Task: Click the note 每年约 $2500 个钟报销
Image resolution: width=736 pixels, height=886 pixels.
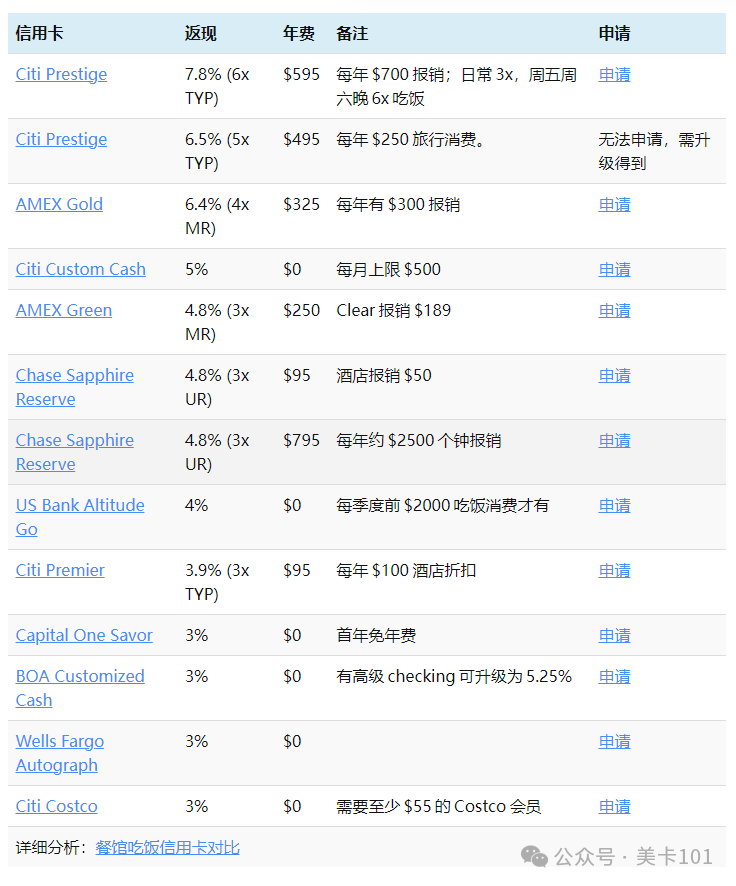Action: coord(419,440)
